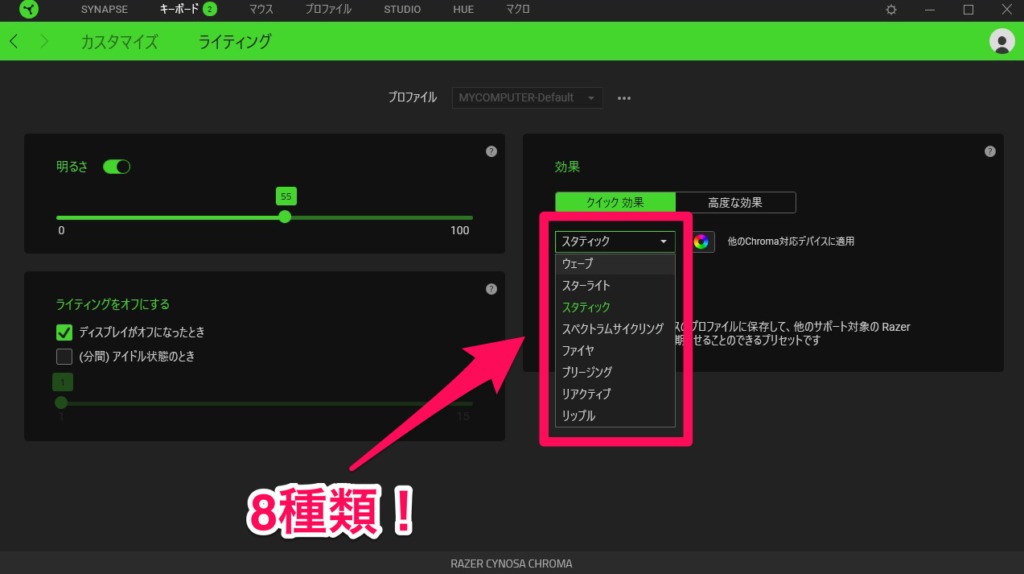Select ファイヤ from the effect list
Screen dimensions: 1024x574
615,351
